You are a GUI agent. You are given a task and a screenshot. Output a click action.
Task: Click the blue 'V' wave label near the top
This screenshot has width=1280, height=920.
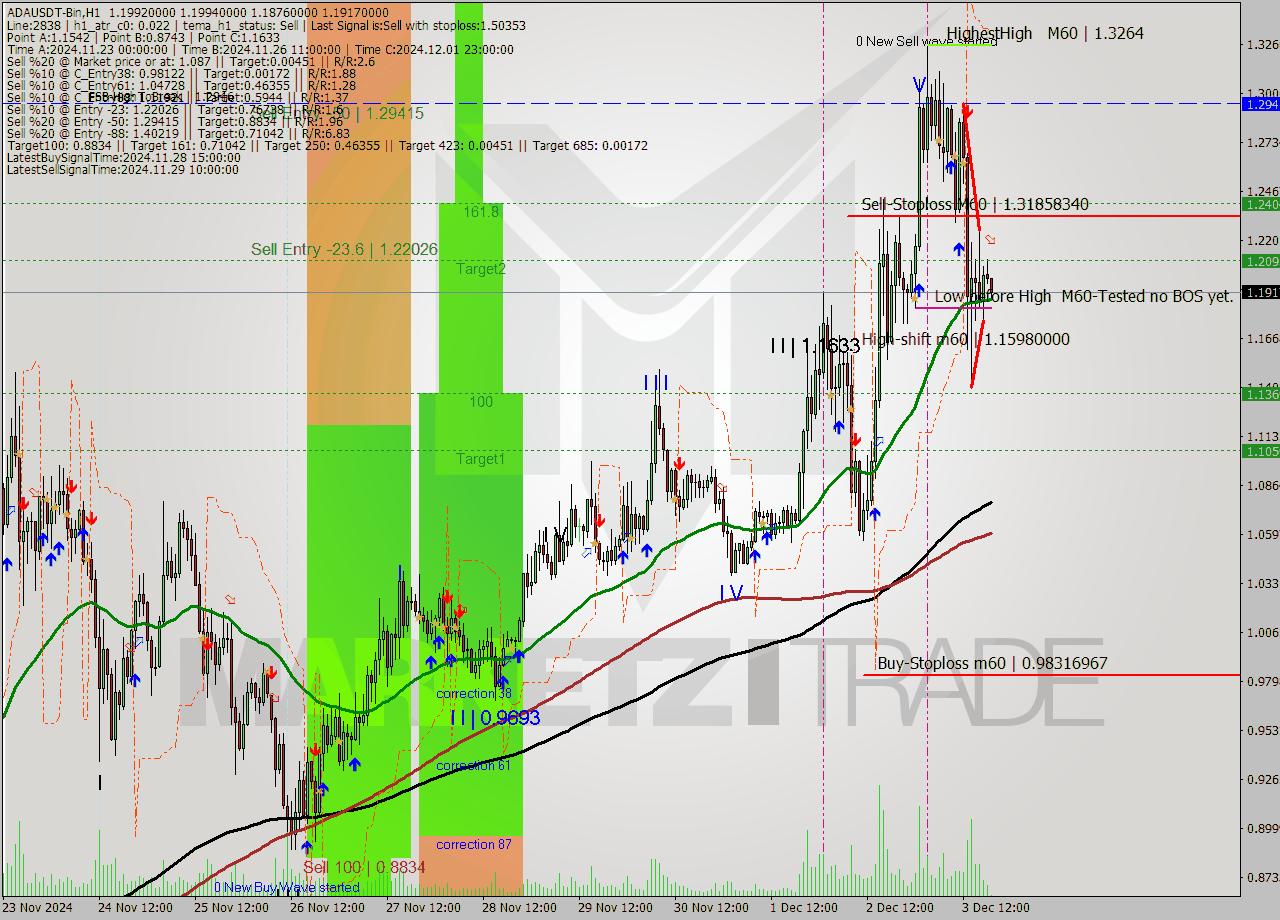tap(919, 86)
